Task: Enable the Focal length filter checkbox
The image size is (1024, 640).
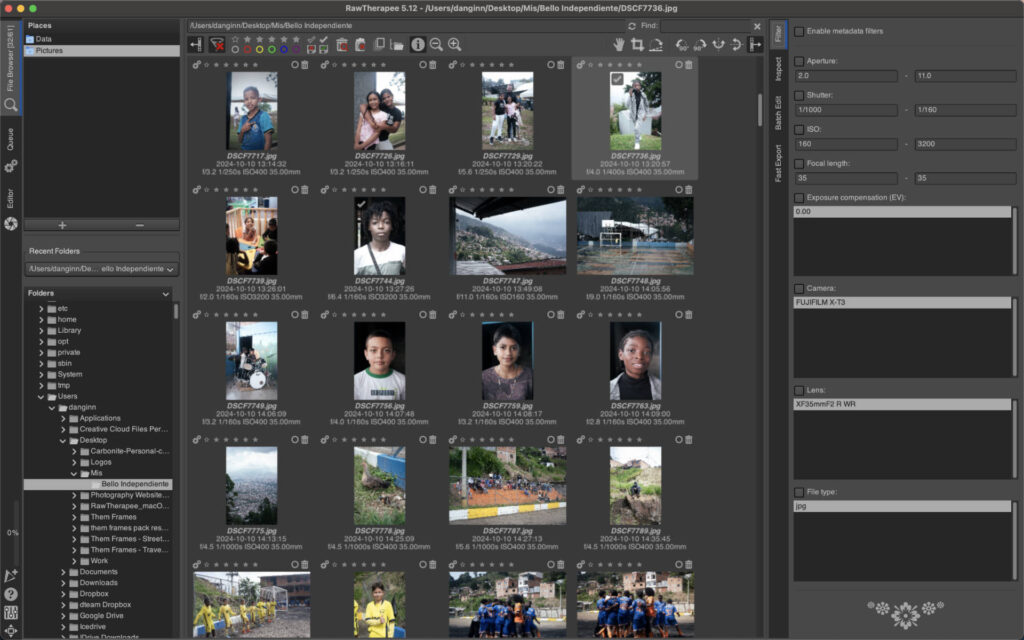Action: tap(799, 163)
